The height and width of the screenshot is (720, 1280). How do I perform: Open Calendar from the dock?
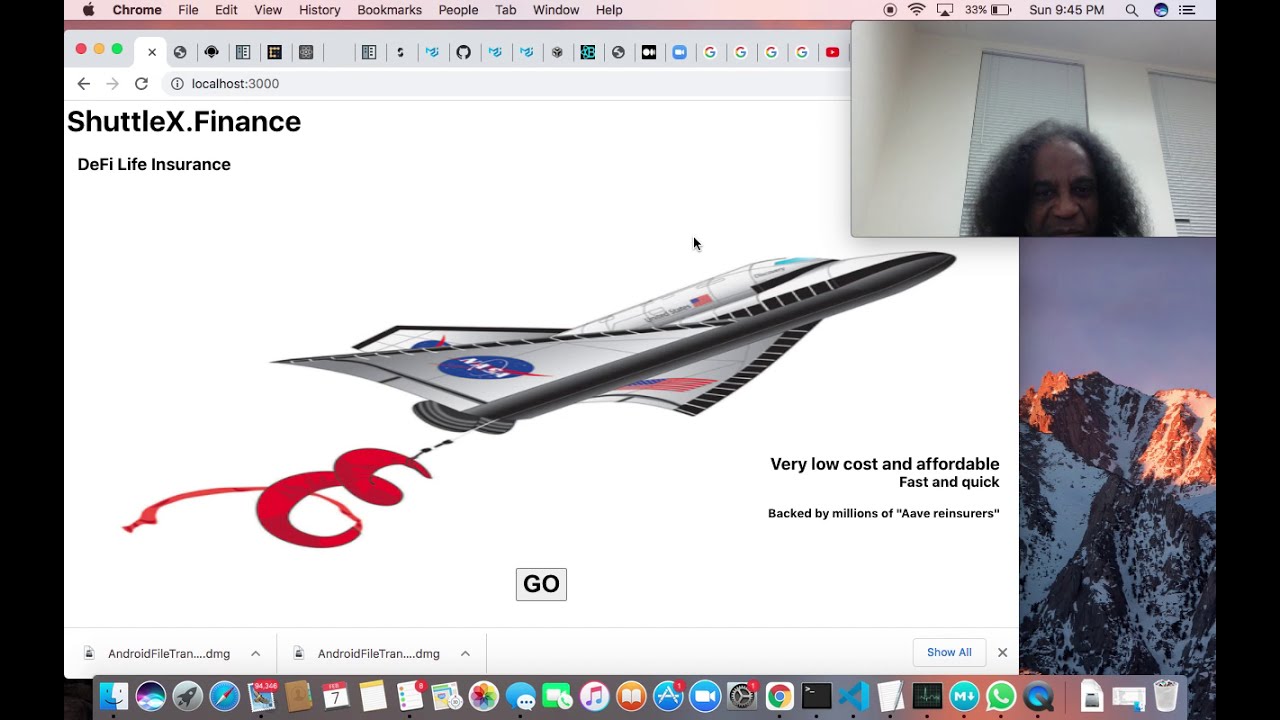pos(336,696)
